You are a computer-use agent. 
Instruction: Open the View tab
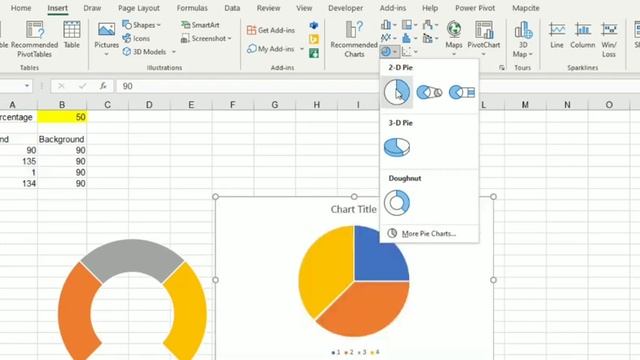[304, 8]
